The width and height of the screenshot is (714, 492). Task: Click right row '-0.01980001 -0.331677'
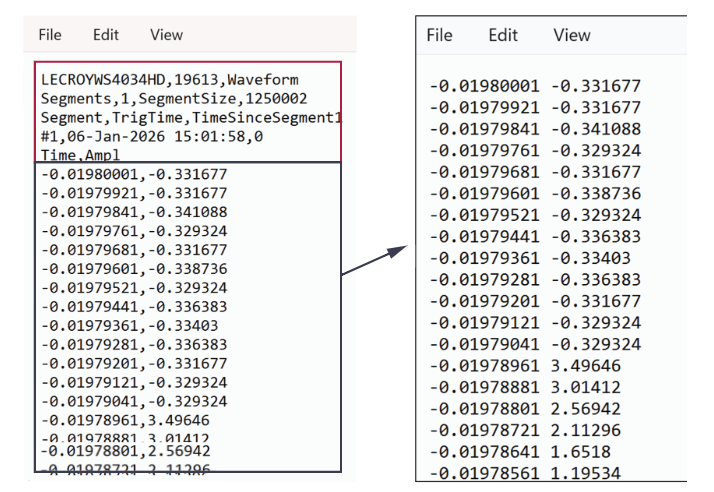[x=535, y=86]
